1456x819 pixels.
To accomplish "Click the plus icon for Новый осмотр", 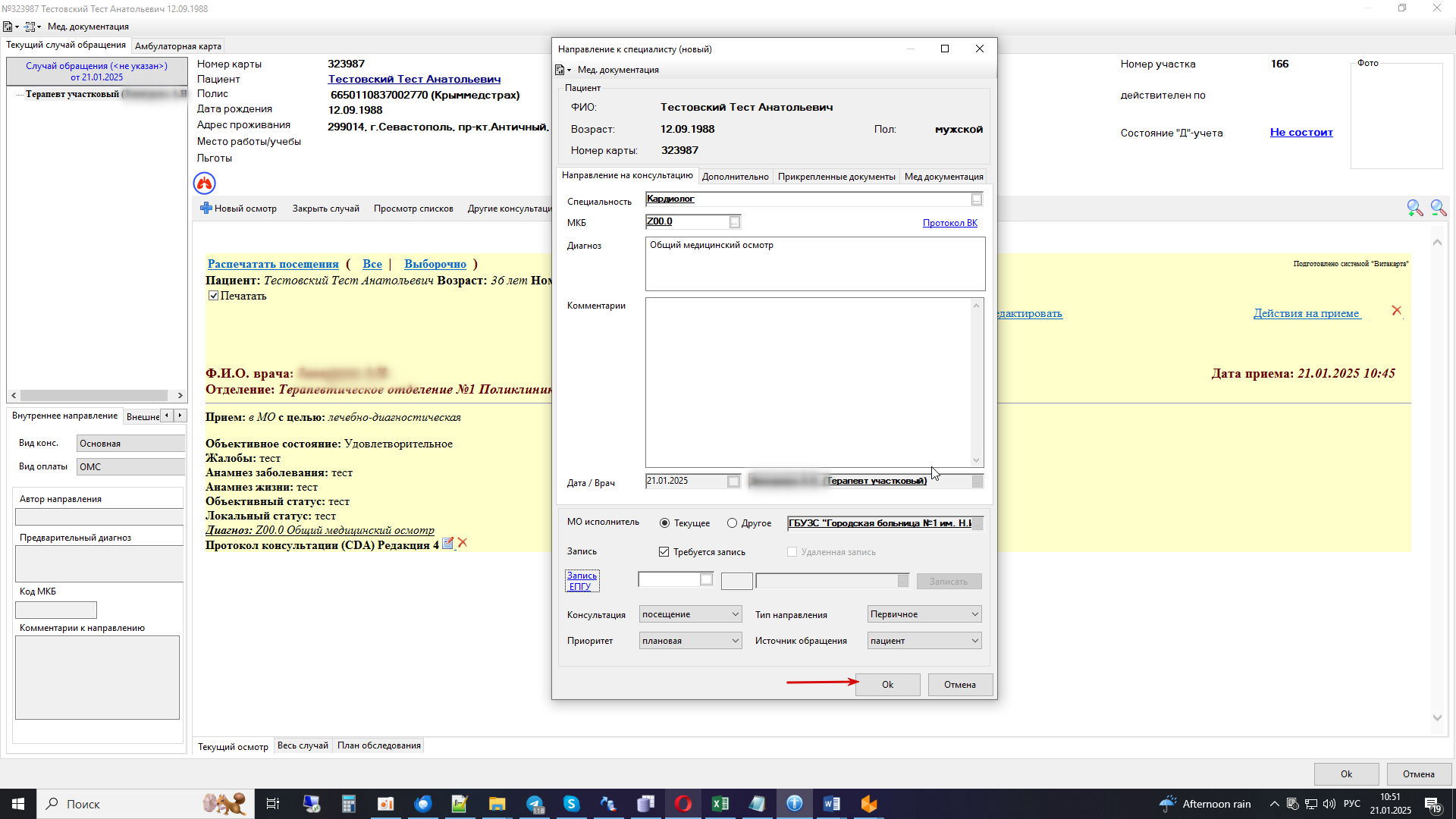I will pos(206,208).
